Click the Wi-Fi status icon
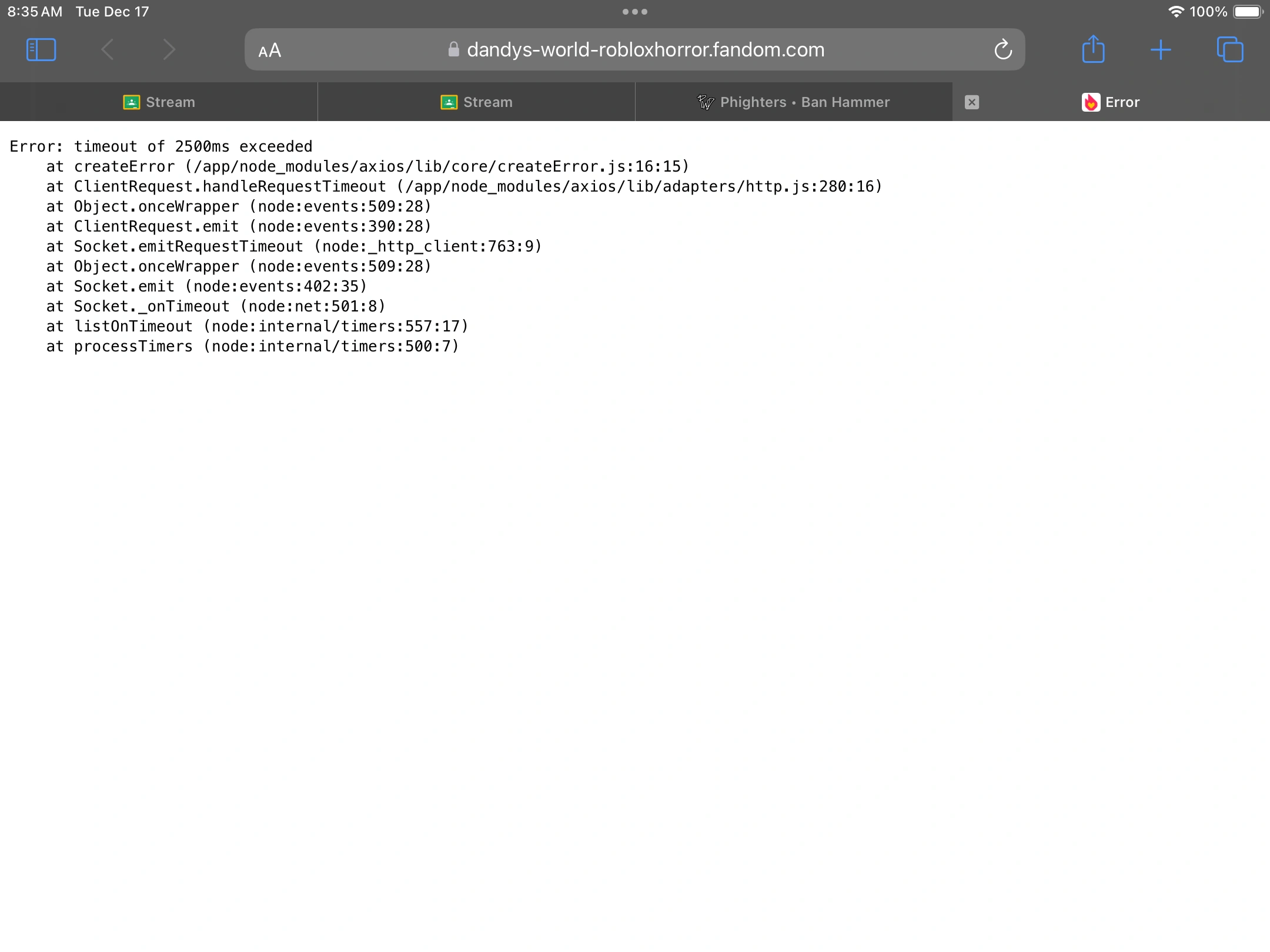Image resolution: width=1270 pixels, height=952 pixels. [1176, 12]
